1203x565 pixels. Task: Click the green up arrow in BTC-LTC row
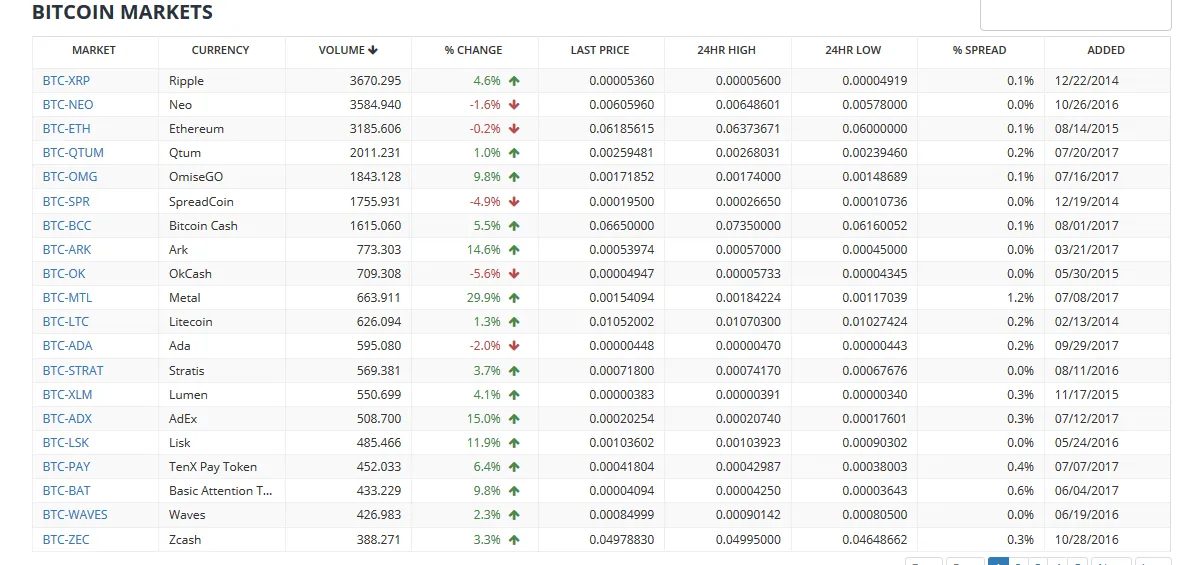tap(514, 322)
